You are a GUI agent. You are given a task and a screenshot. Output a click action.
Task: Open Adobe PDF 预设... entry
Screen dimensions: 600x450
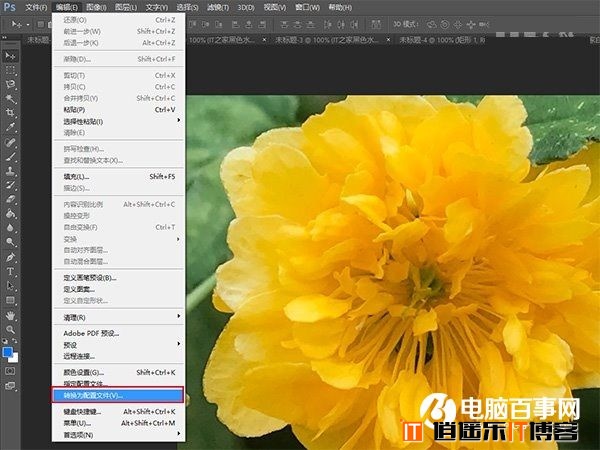[x=119, y=333]
